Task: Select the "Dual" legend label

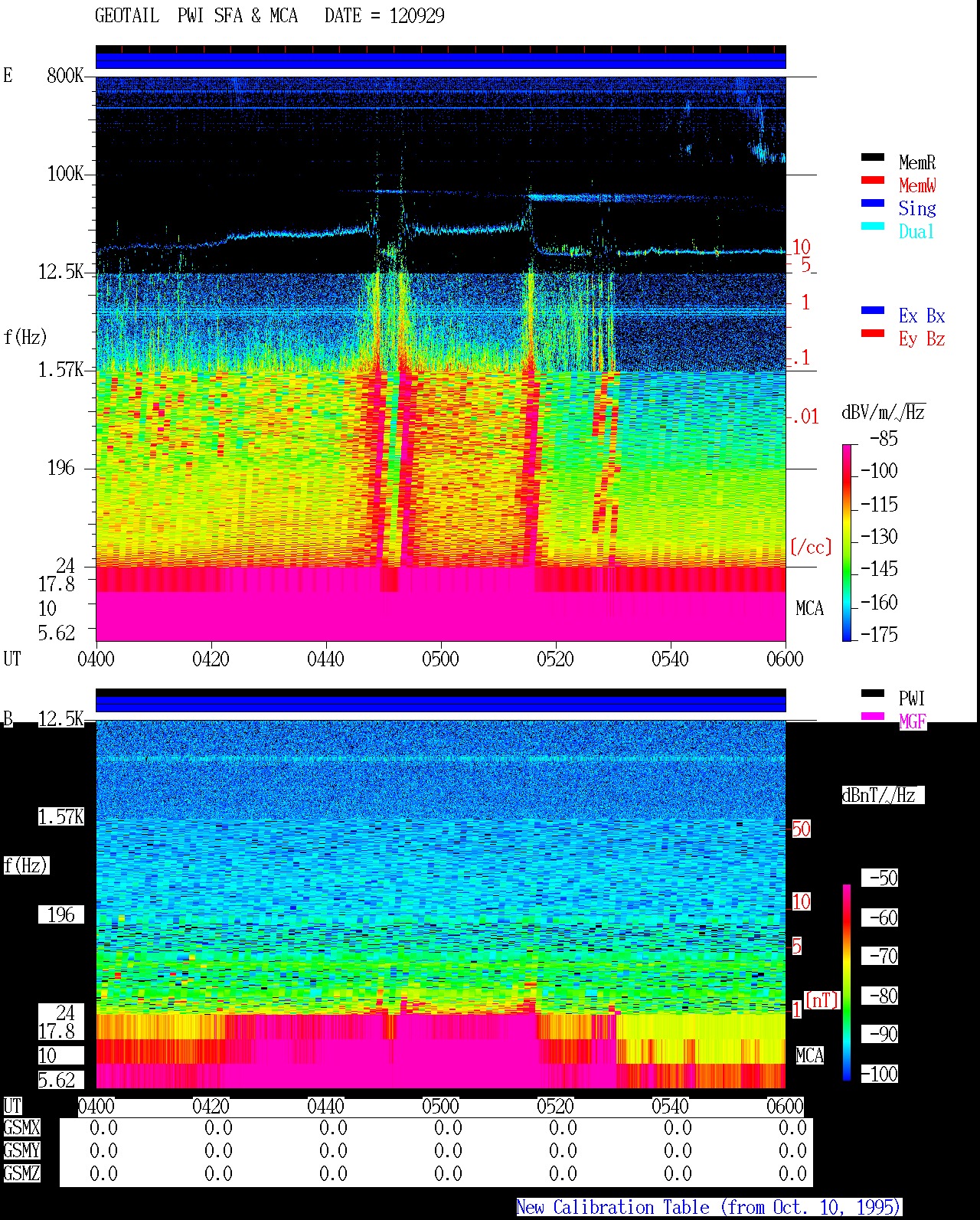Action: point(917,231)
